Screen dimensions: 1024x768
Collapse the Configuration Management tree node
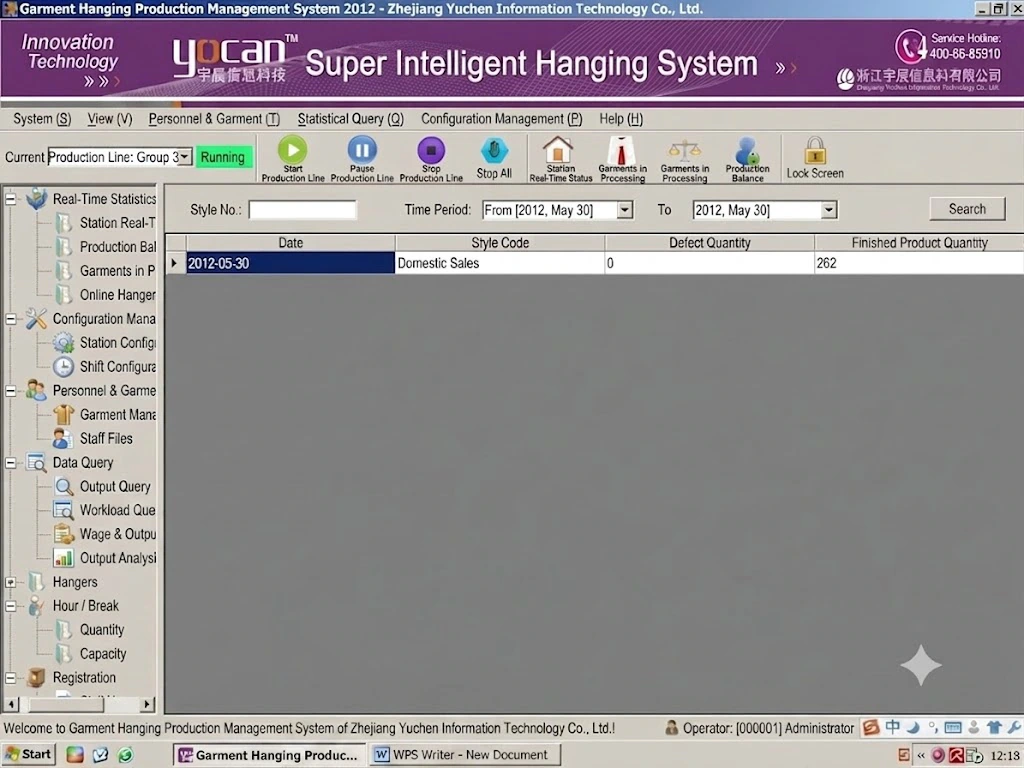[x=10, y=319]
